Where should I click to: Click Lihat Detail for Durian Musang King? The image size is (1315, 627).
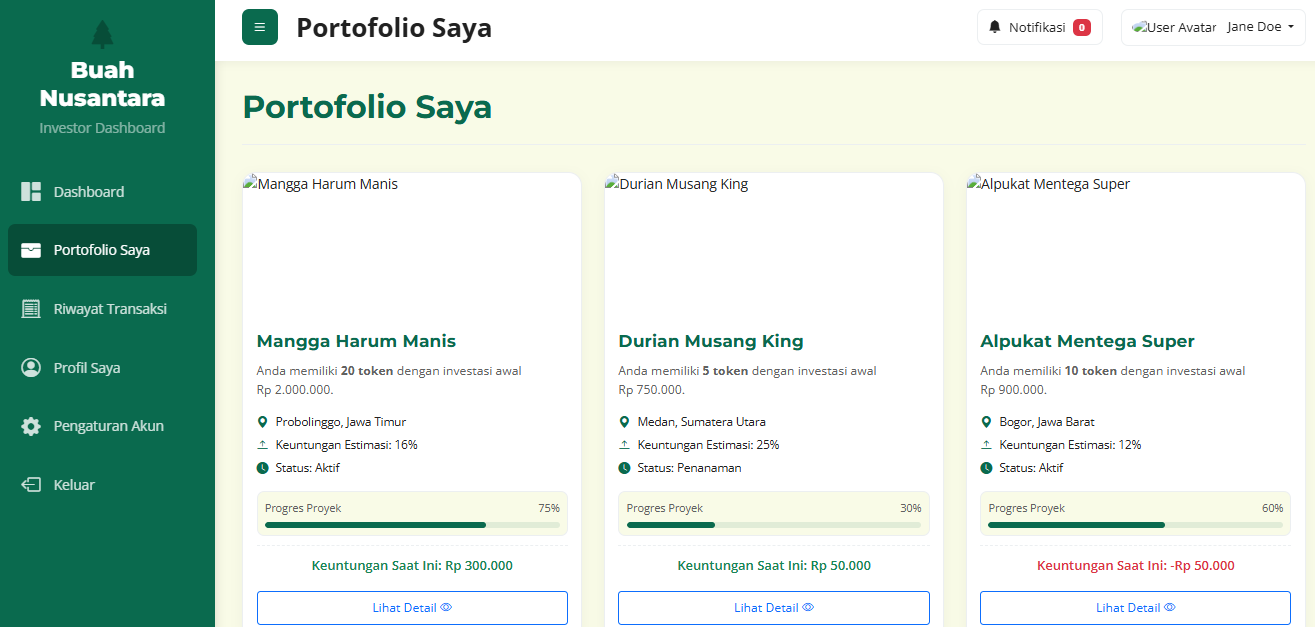tap(773, 608)
